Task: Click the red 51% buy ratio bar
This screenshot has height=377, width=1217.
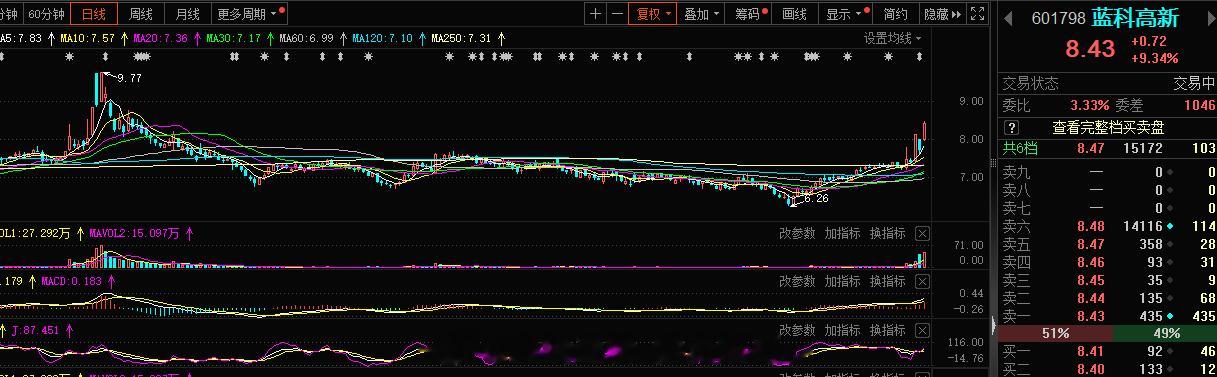Action: [1056, 333]
